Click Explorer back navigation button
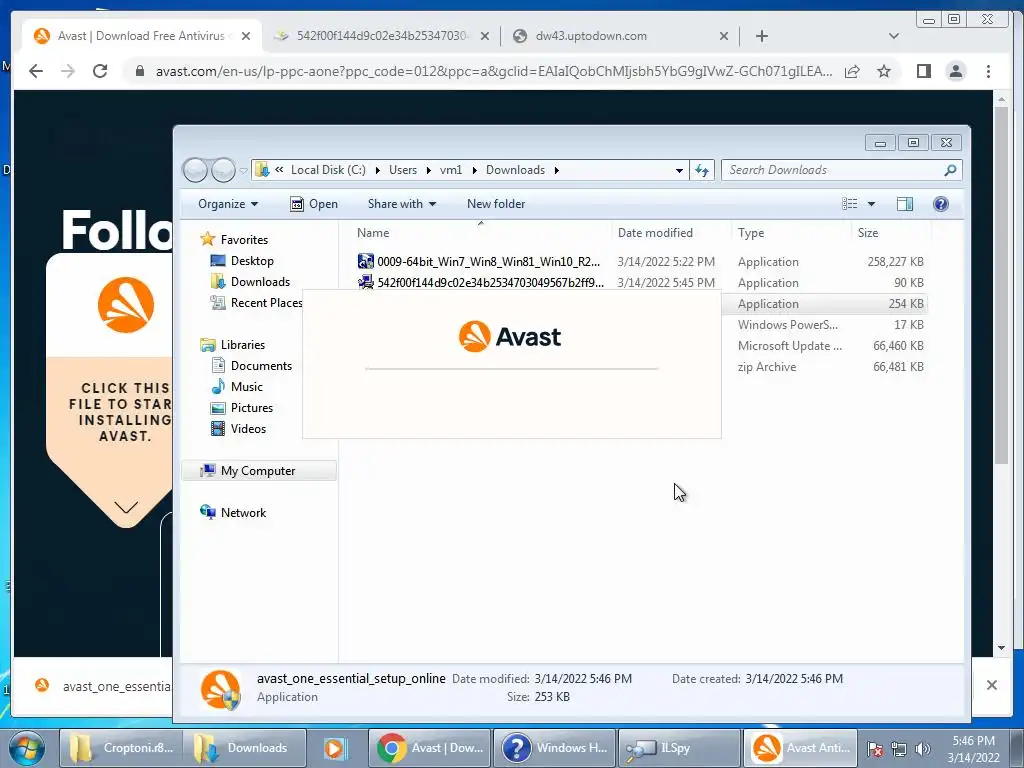Screen dimensions: 1024x768 [195, 170]
